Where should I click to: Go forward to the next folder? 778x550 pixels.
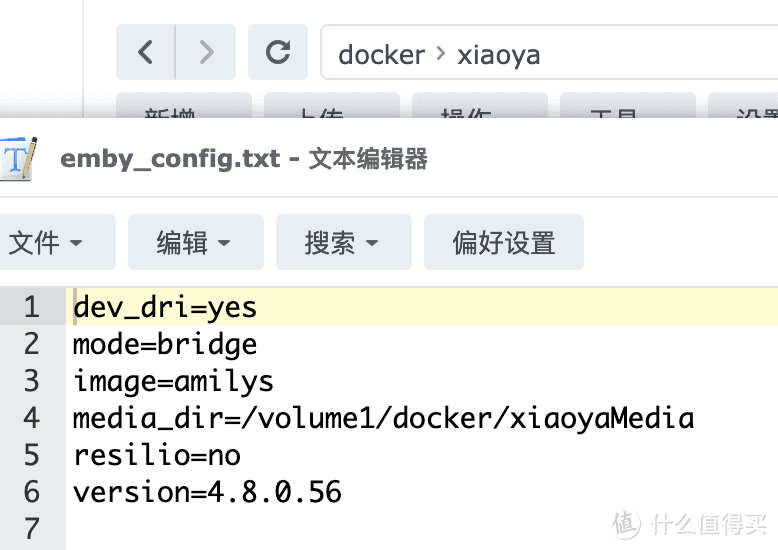pos(206,53)
